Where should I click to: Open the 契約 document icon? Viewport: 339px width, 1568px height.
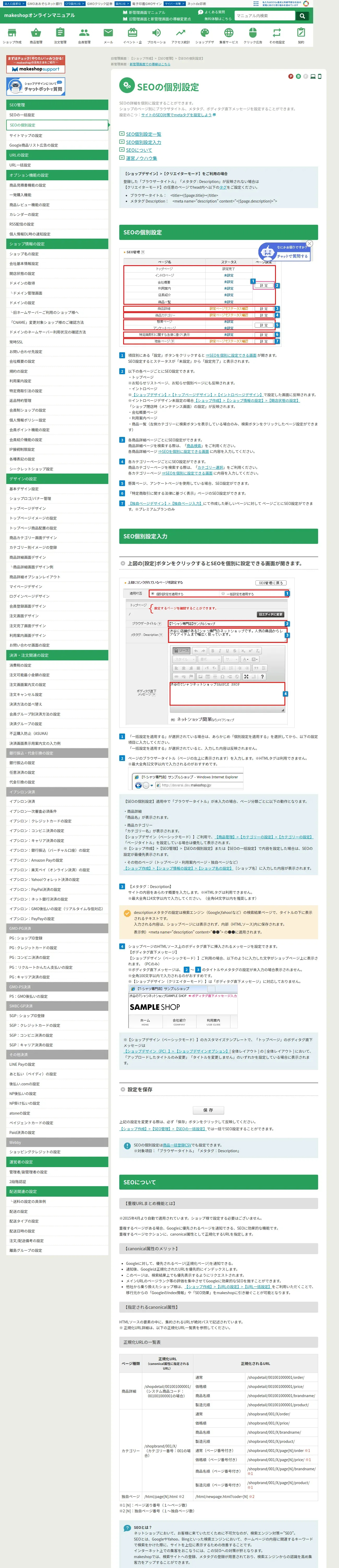click(x=301, y=35)
